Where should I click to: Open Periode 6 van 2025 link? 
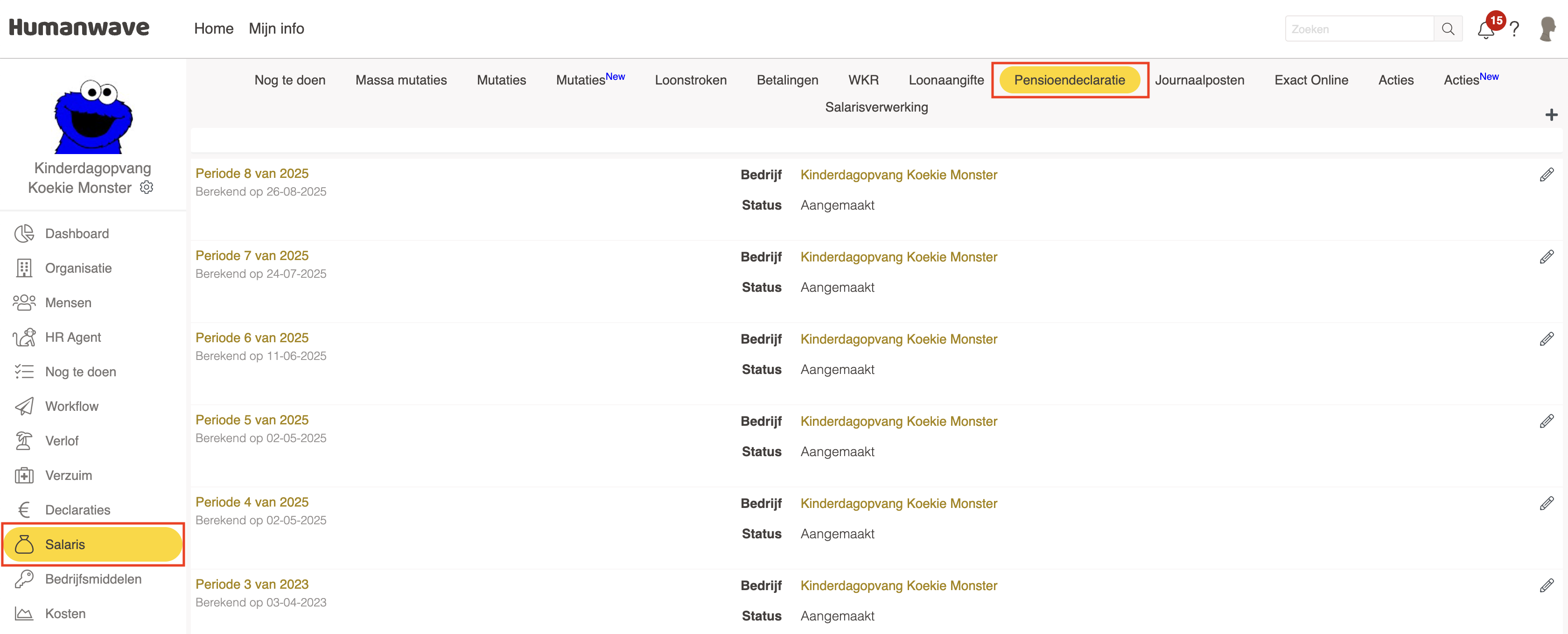[252, 338]
